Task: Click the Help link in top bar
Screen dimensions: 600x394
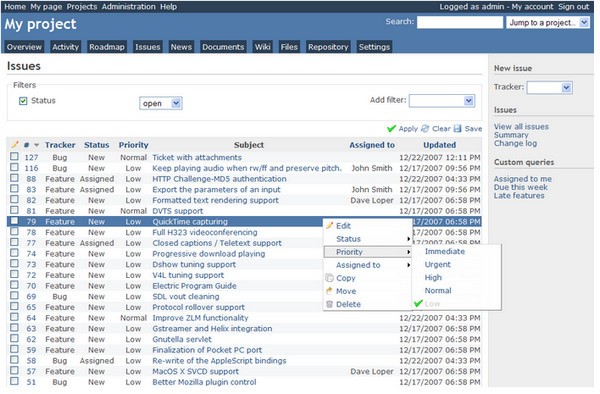Action: 168,7
